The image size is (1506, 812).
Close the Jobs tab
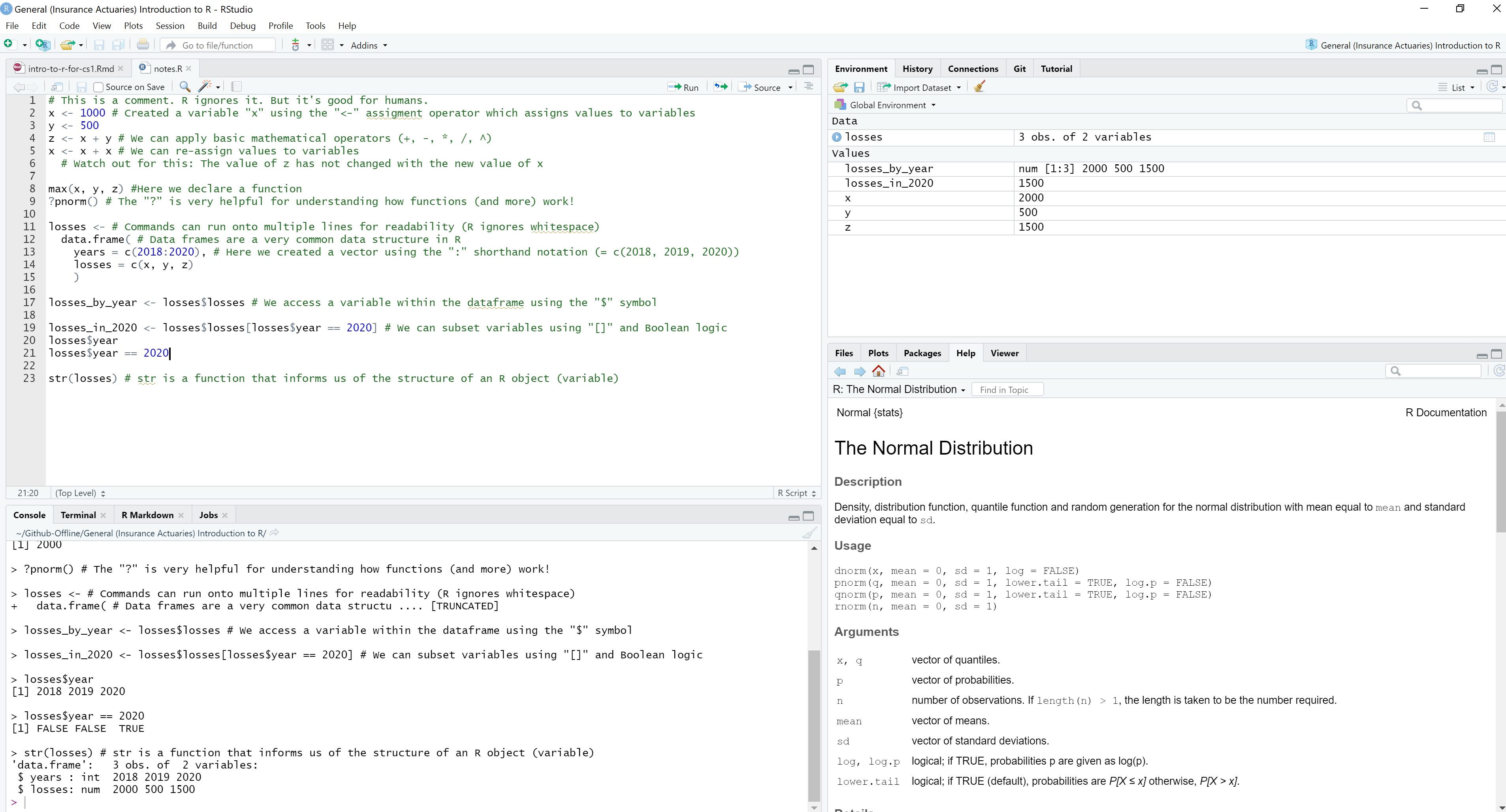(x=225, y=515)
